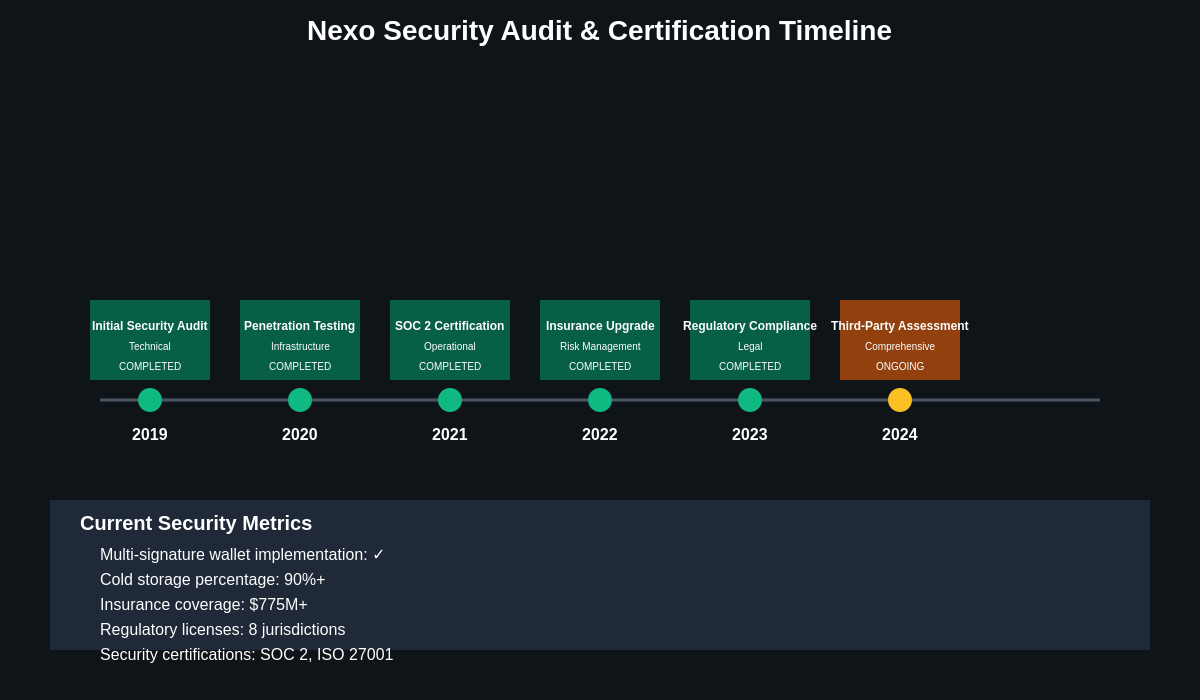Screen dimensions: 1200x700
Task: Click Regulatory licenses: 8 jurisdictions line
Action: click(x=222, y=630)
